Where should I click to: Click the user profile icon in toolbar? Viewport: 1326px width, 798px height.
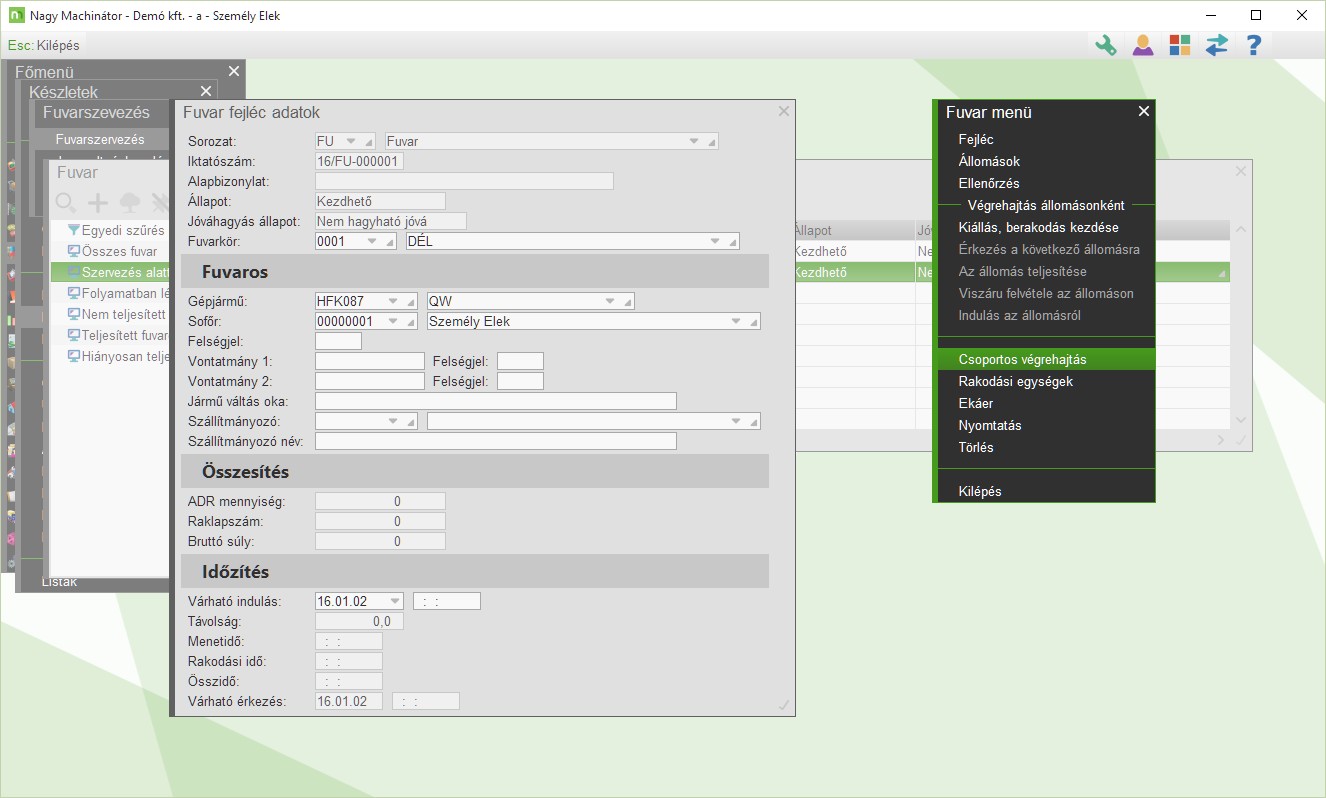(1142, 45)
